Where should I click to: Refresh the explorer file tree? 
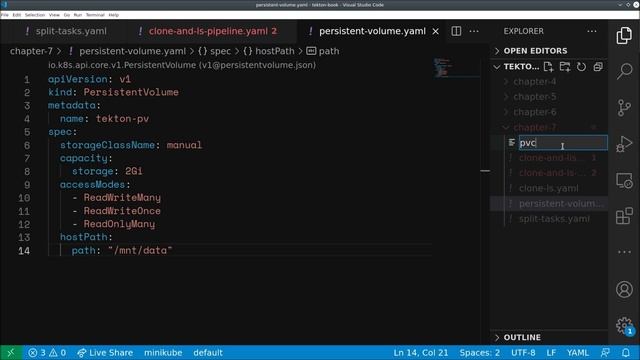click(581, 67)
